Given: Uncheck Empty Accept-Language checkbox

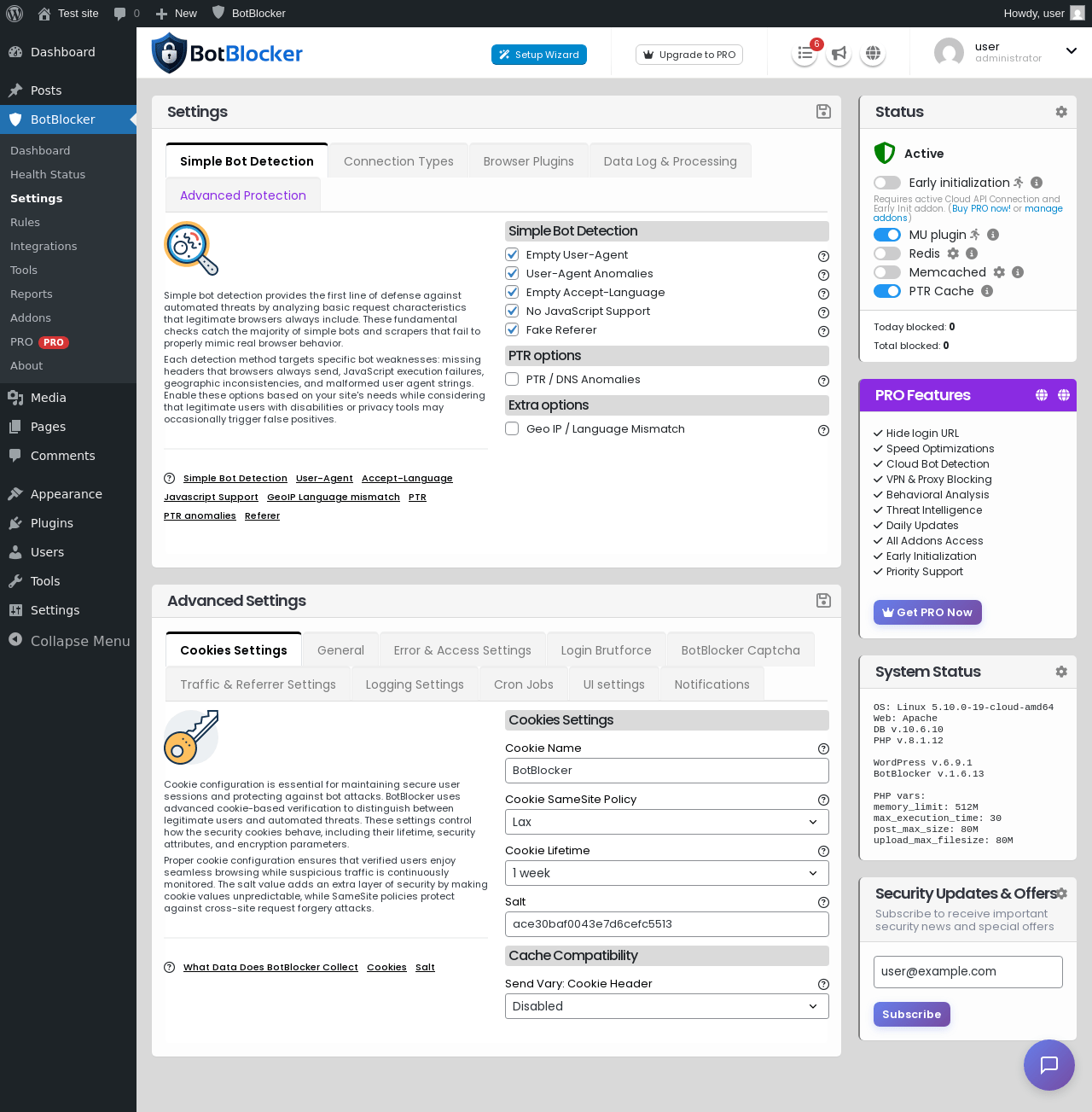Looking at the screenshot, I should (x=512, y=292).
